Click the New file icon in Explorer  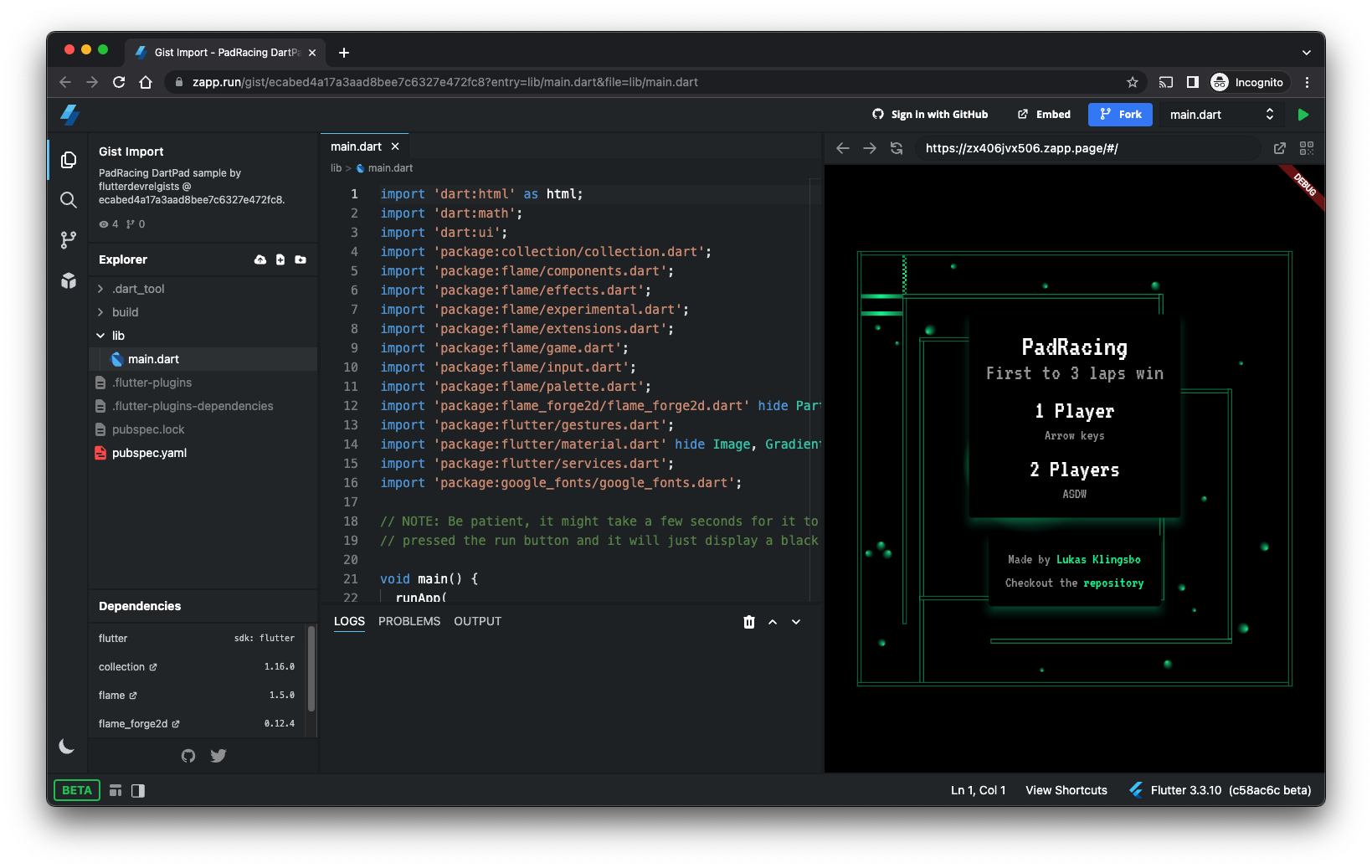(280, 259)
